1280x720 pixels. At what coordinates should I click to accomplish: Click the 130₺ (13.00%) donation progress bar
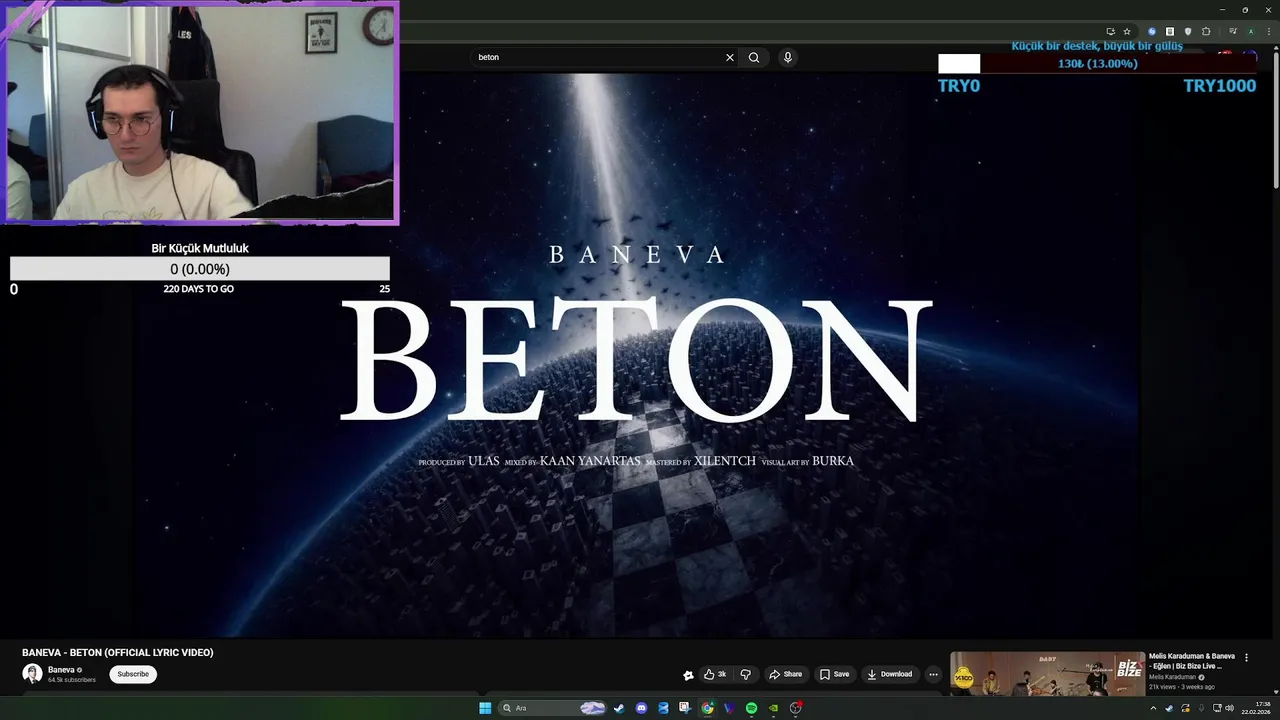pos(1097,64)
